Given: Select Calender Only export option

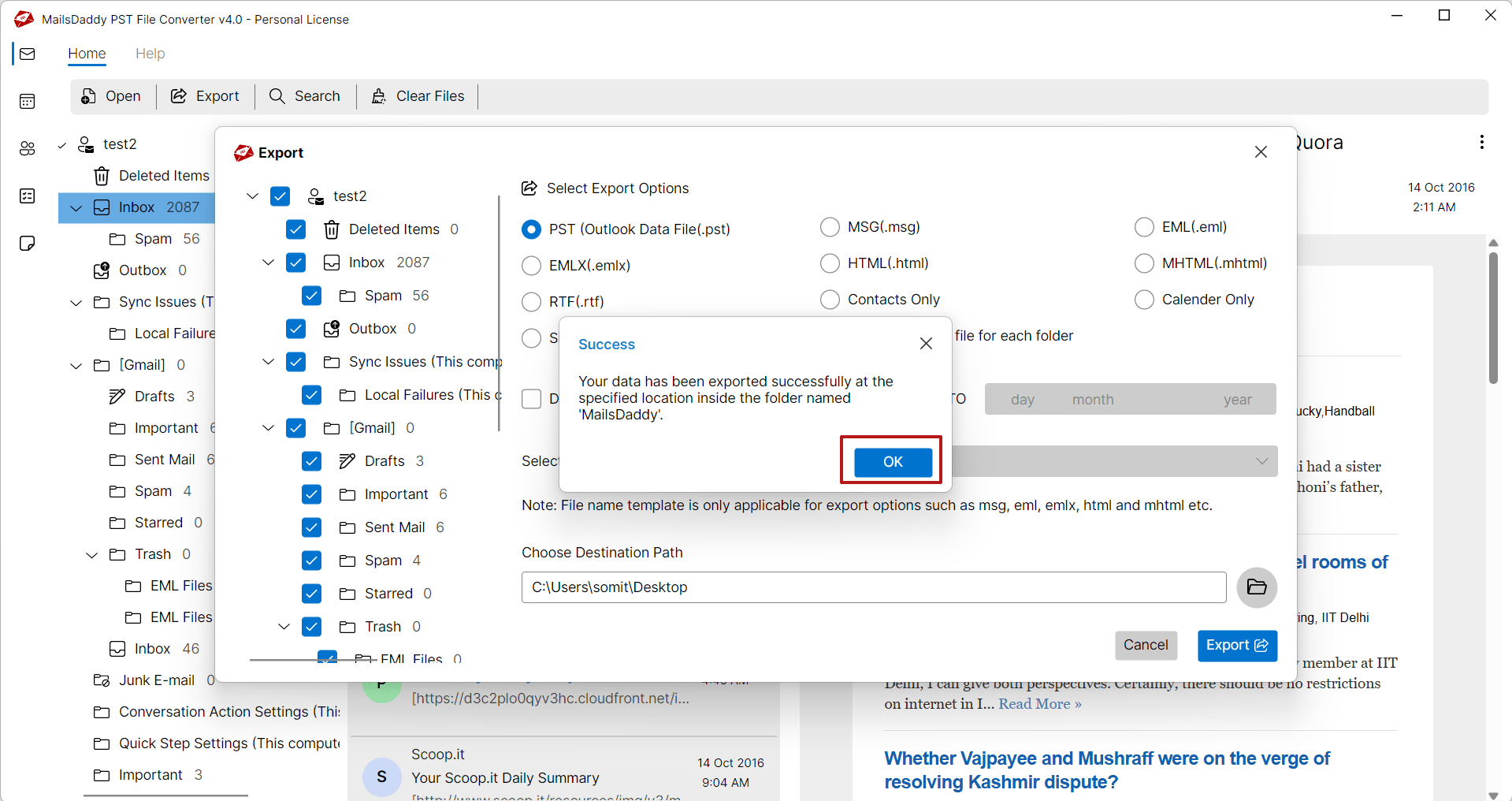Looking at the screenshot, I should (1144, 300).
